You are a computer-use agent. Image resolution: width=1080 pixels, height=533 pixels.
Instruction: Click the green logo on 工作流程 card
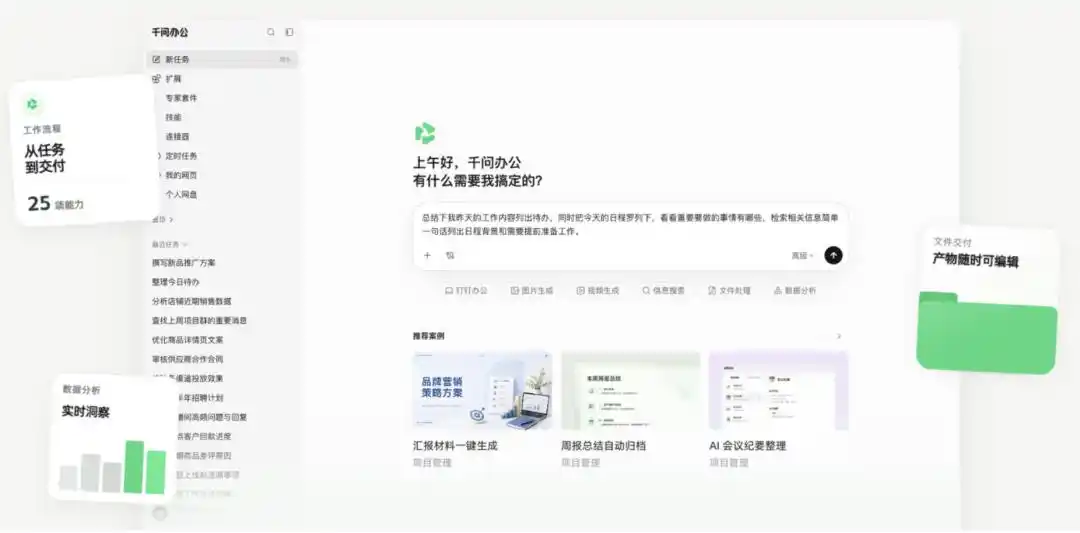click(x=32, y=104)
